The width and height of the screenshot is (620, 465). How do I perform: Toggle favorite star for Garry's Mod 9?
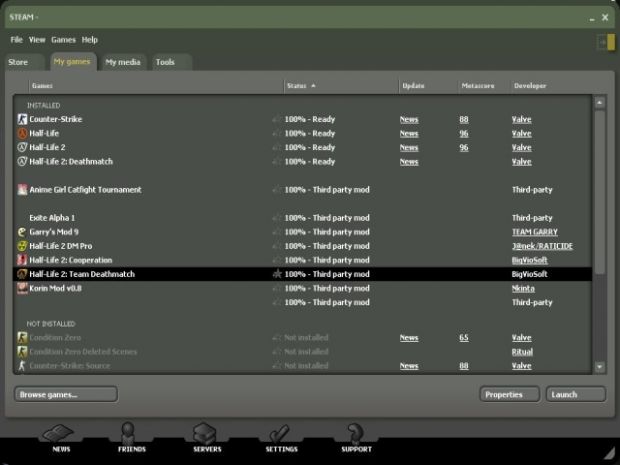277,232
